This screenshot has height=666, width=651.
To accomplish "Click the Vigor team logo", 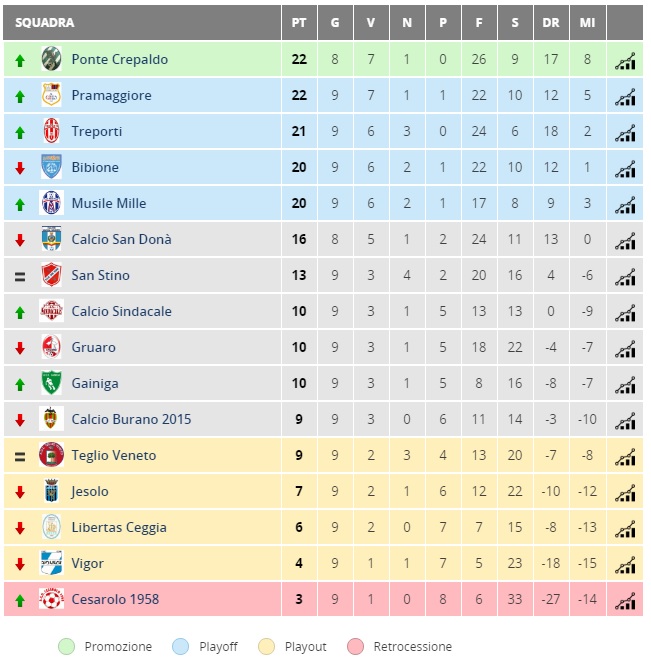I will click(51, 563).
